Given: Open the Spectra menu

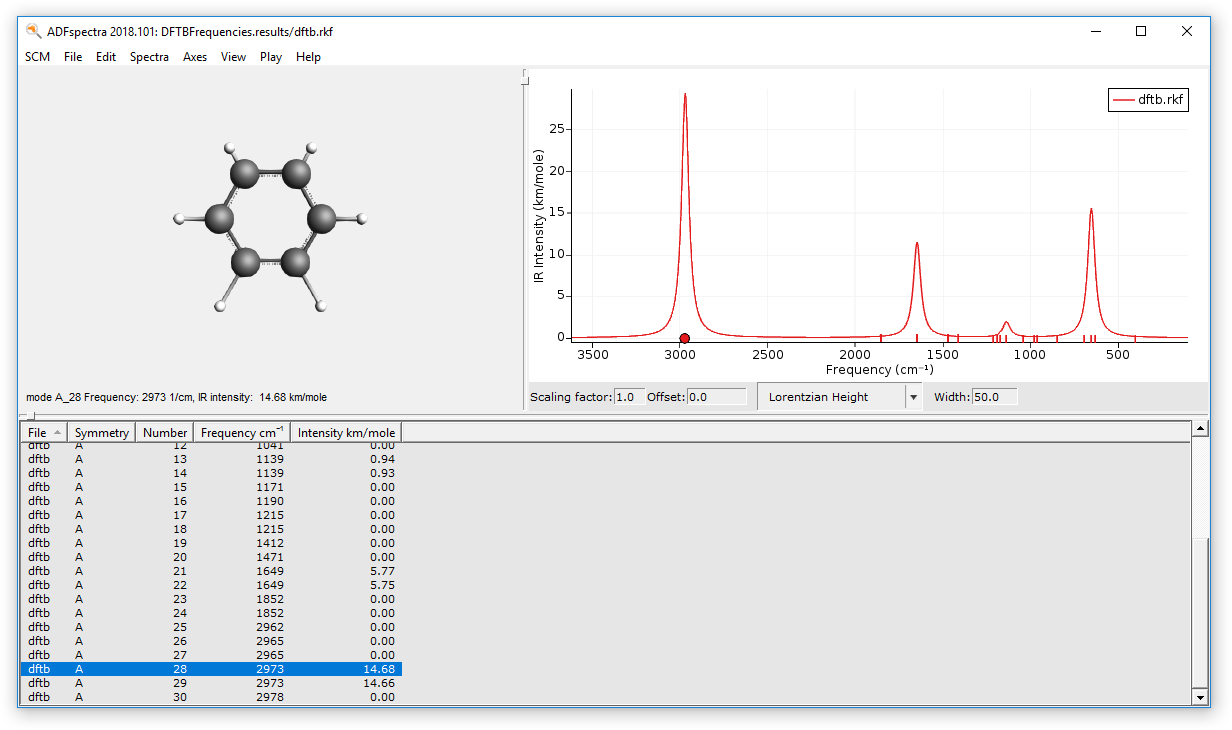Looking at the screenshot, I should point(149,57).
